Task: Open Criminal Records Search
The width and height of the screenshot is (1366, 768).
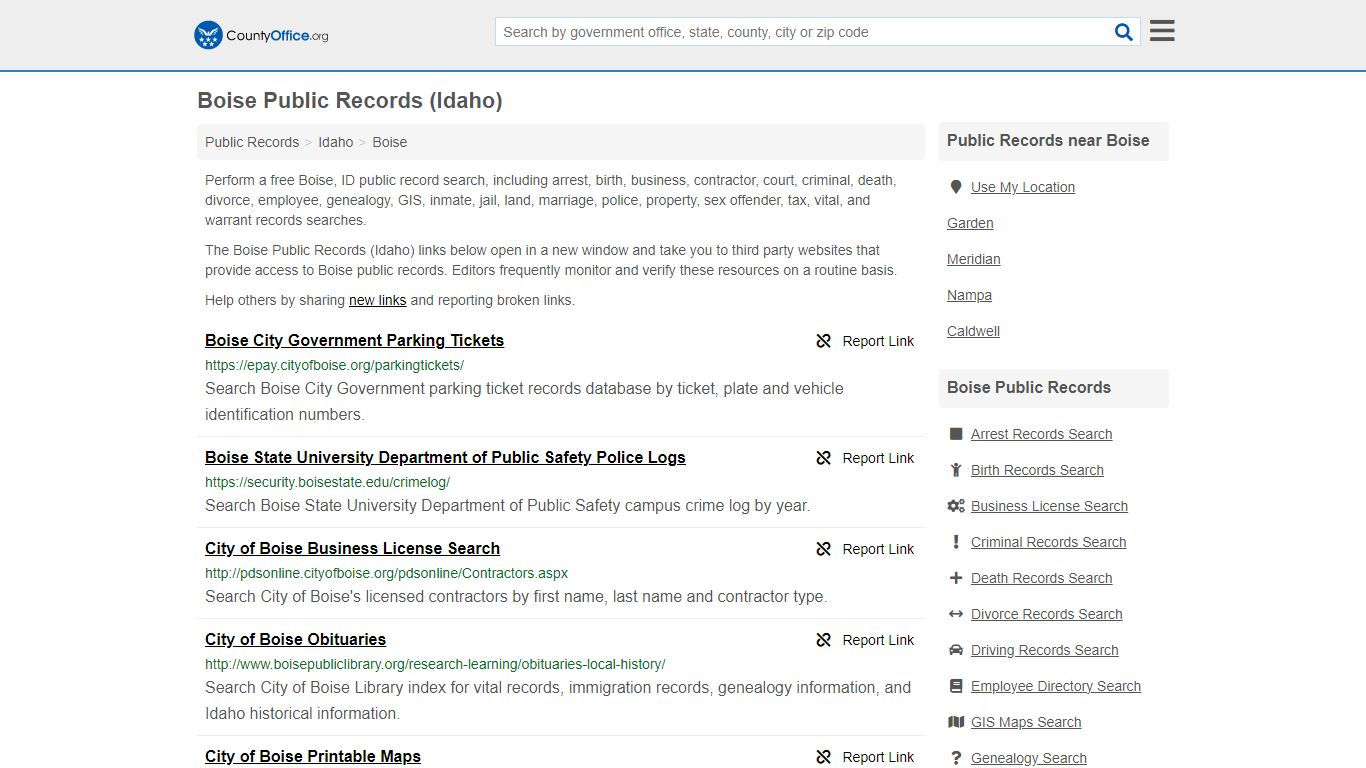Action: (x=1048, y=542)
